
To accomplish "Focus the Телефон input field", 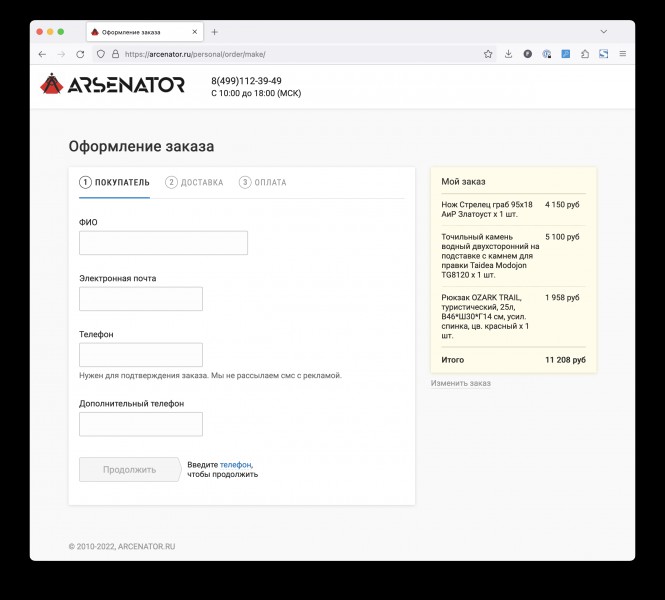I will tap(141, 355).
